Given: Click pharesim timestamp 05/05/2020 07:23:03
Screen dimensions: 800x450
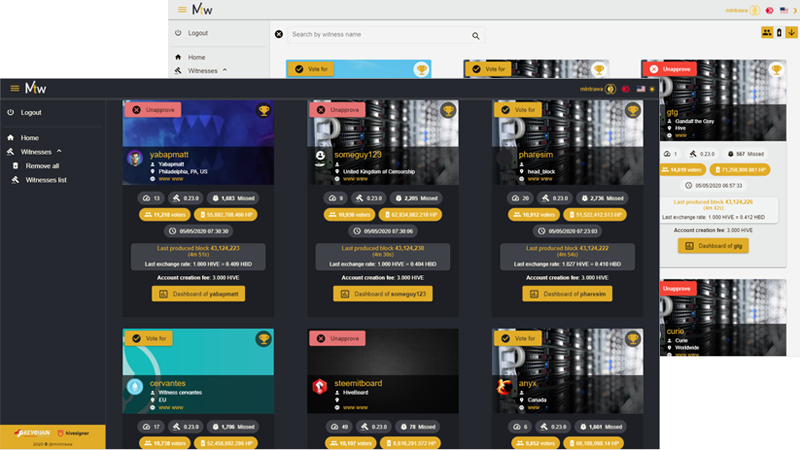Looking at the screenshot, I should (567, 231).
